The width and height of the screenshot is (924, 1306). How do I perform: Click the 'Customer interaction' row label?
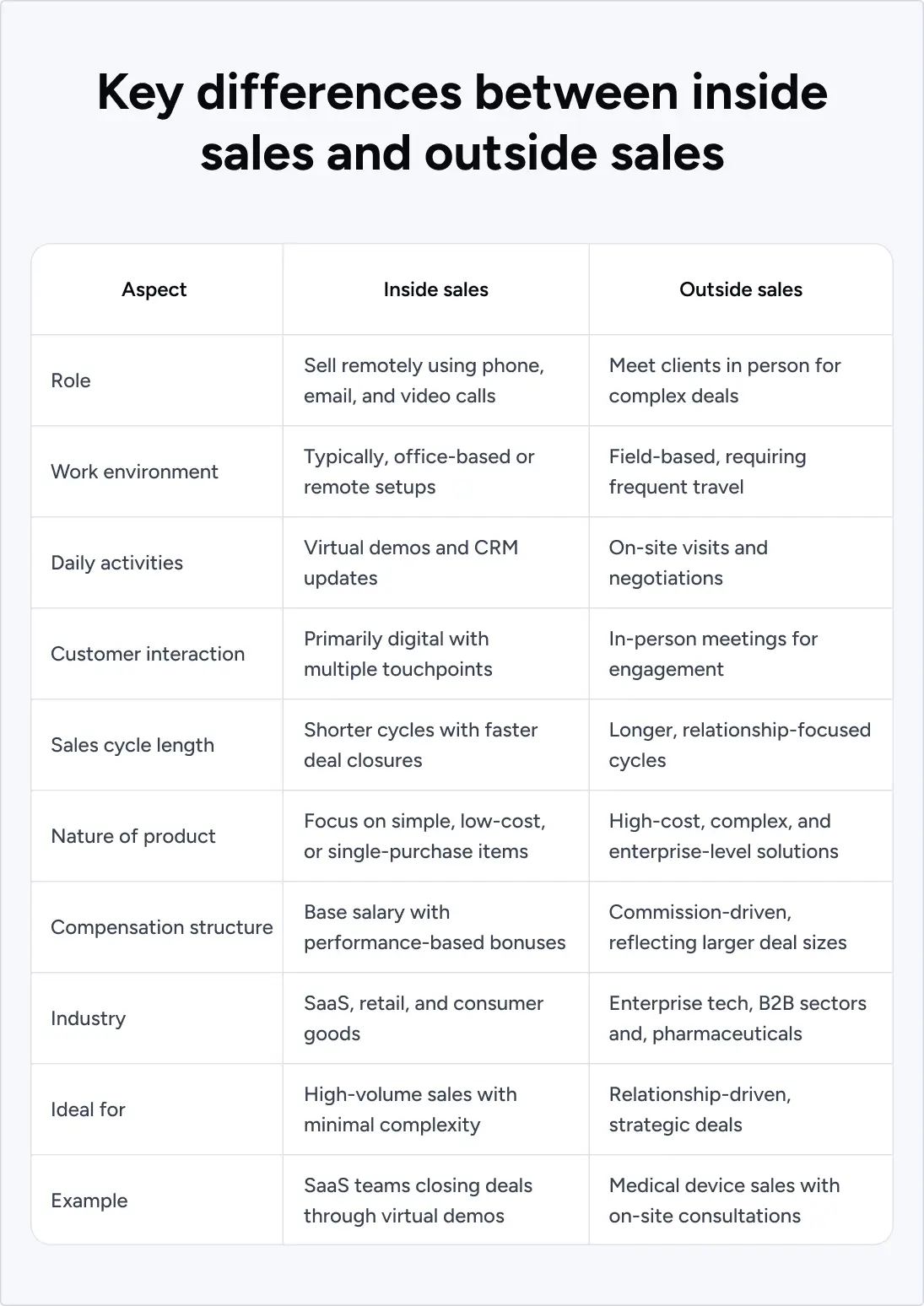148,654
